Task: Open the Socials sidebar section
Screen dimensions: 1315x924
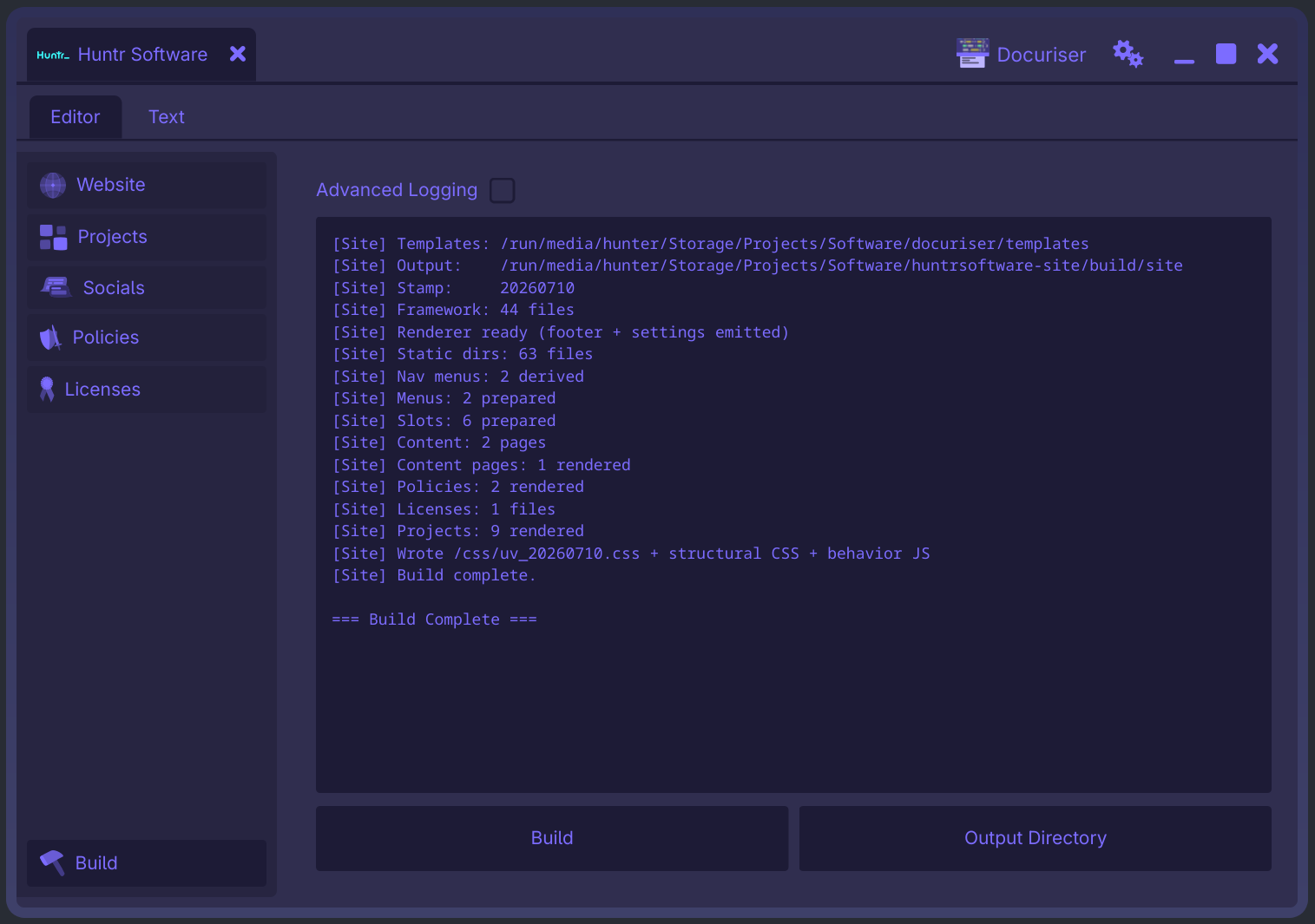Action: click(x=147, y=288)
